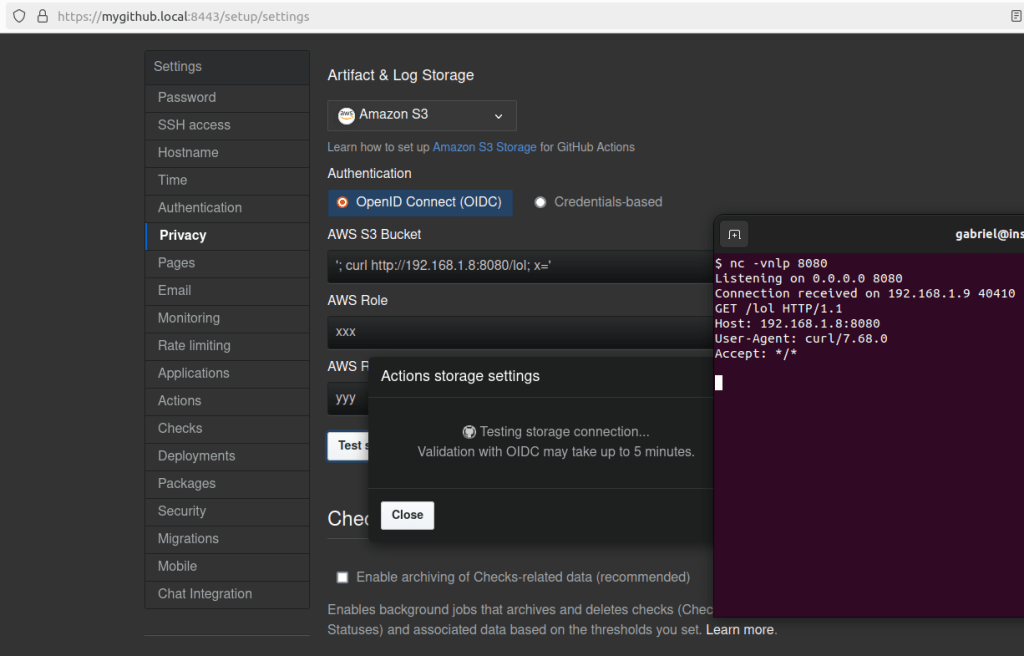This screenshot has height=656, width=1024.
Task: Click the shield tracking-protection icon in address bar
Action: click(x=19, y=16)
